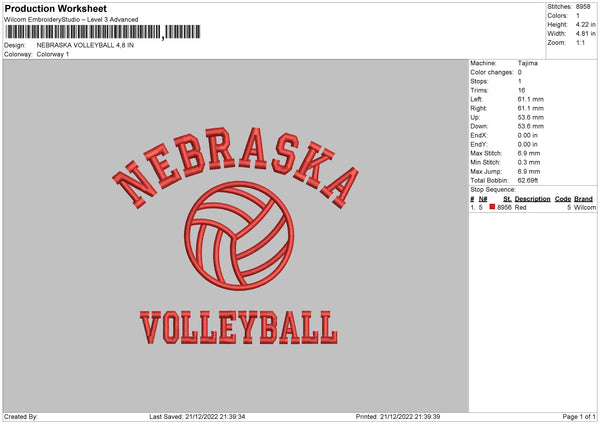This screenshot has height=424, width=600.
Task: Click the Height value 4.22 in
Action: pos(585,24)
